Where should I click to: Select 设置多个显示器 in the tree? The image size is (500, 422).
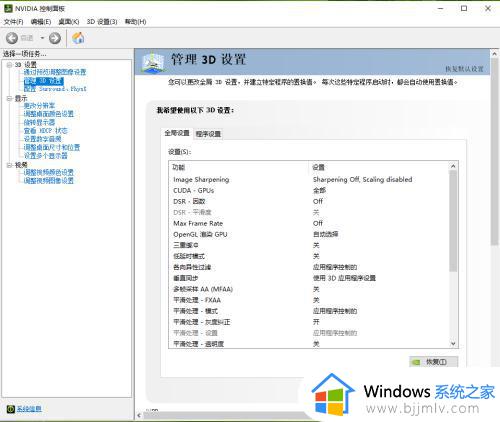coord(46,156)
